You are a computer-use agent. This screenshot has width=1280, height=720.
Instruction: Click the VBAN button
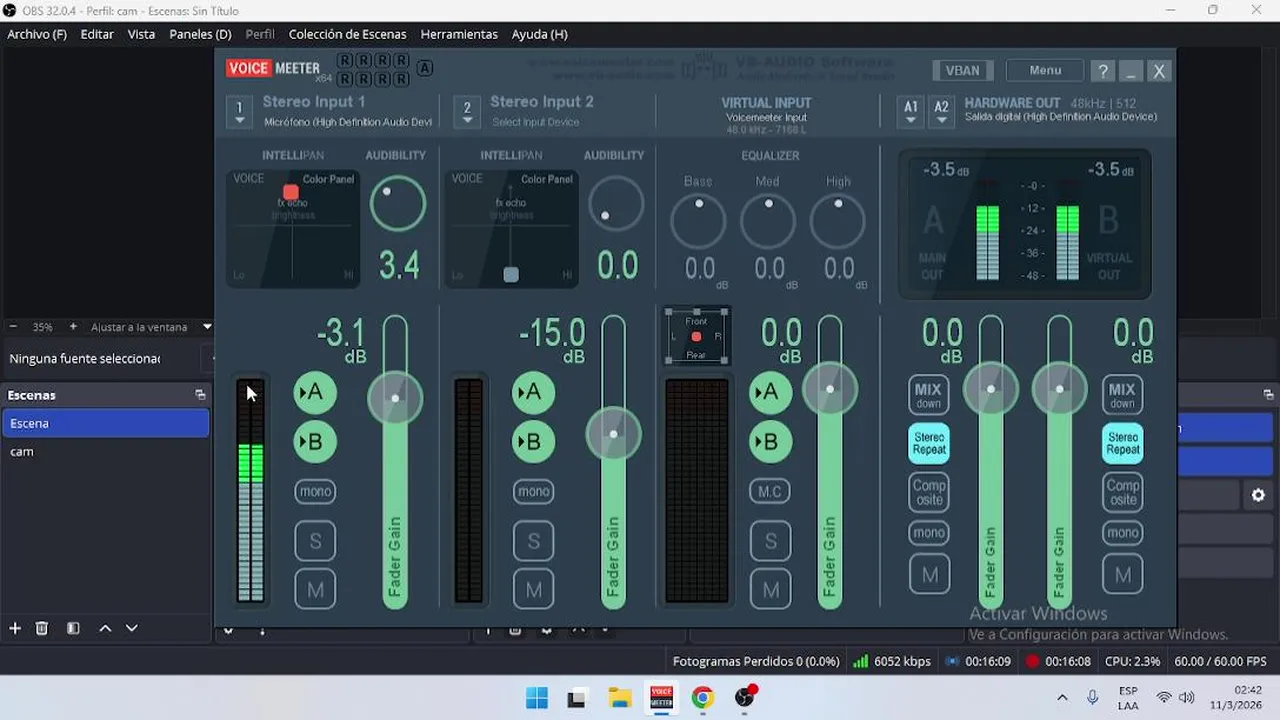(962, 70)
